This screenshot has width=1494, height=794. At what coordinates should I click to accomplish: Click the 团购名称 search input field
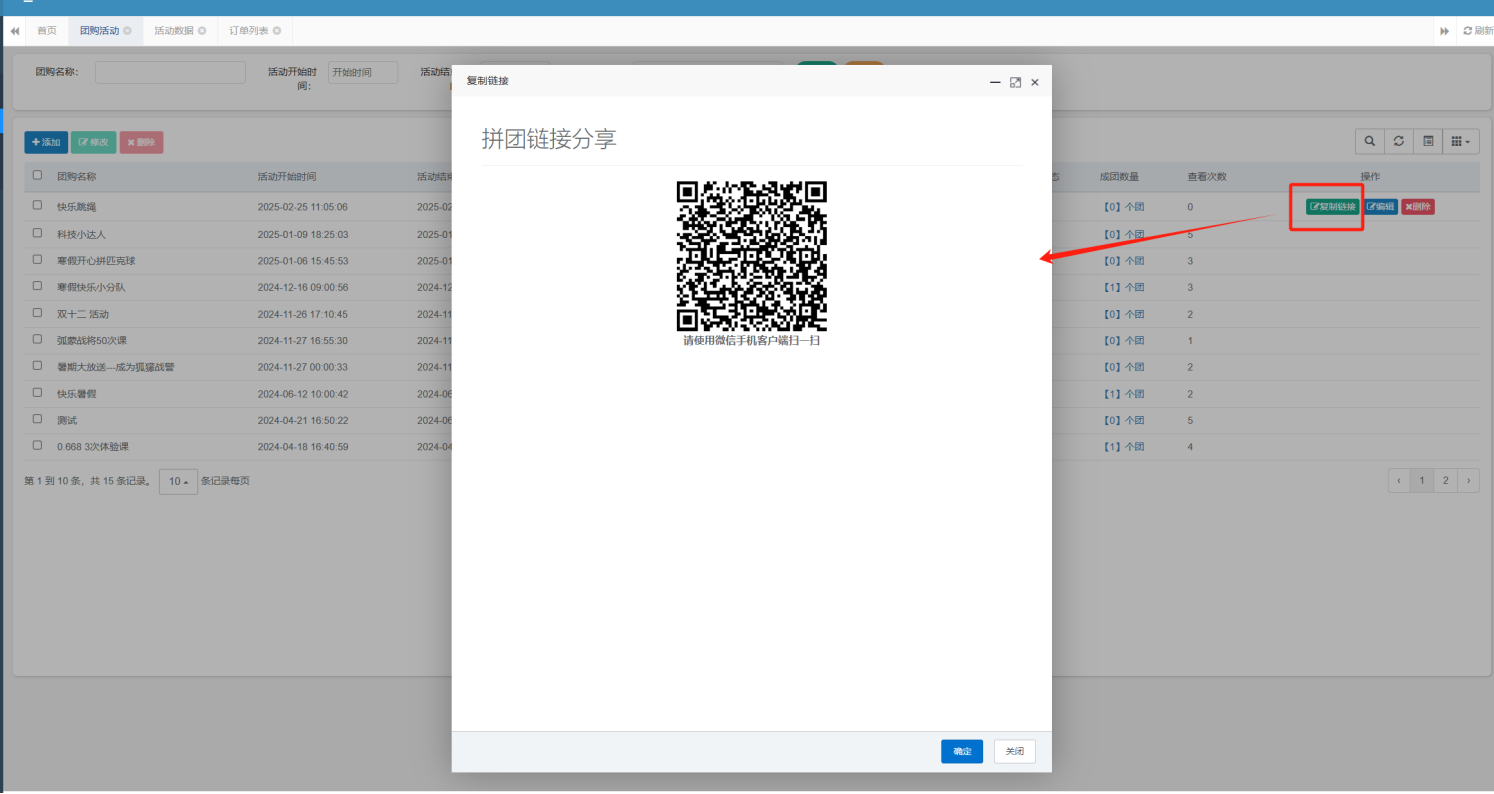(x=170, y=72)
